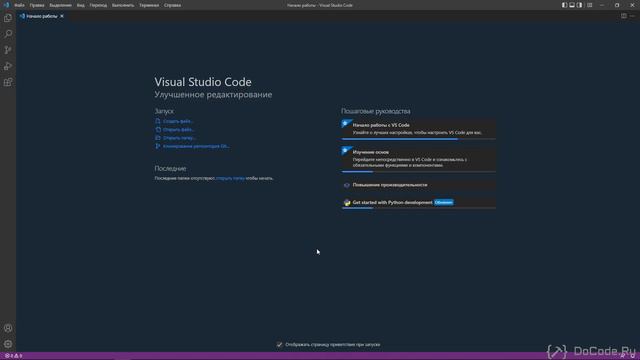Open the Accounts menu icon
Viewport: 640px width, 360px height.
(x=8, y=328)
